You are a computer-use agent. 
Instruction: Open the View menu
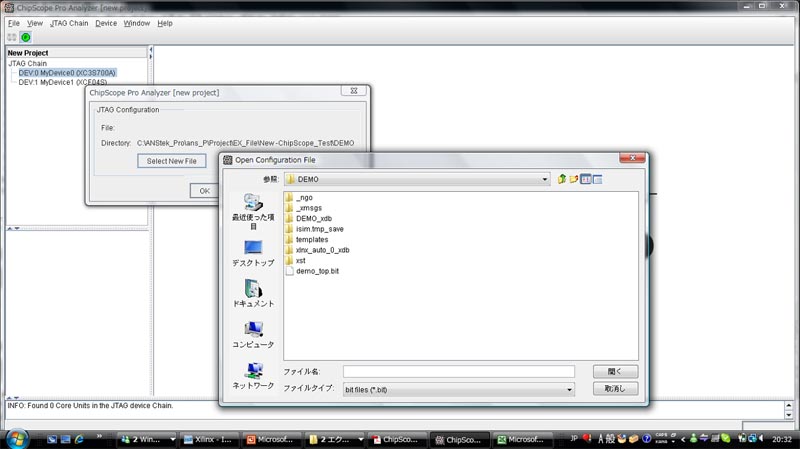(35, 23)
